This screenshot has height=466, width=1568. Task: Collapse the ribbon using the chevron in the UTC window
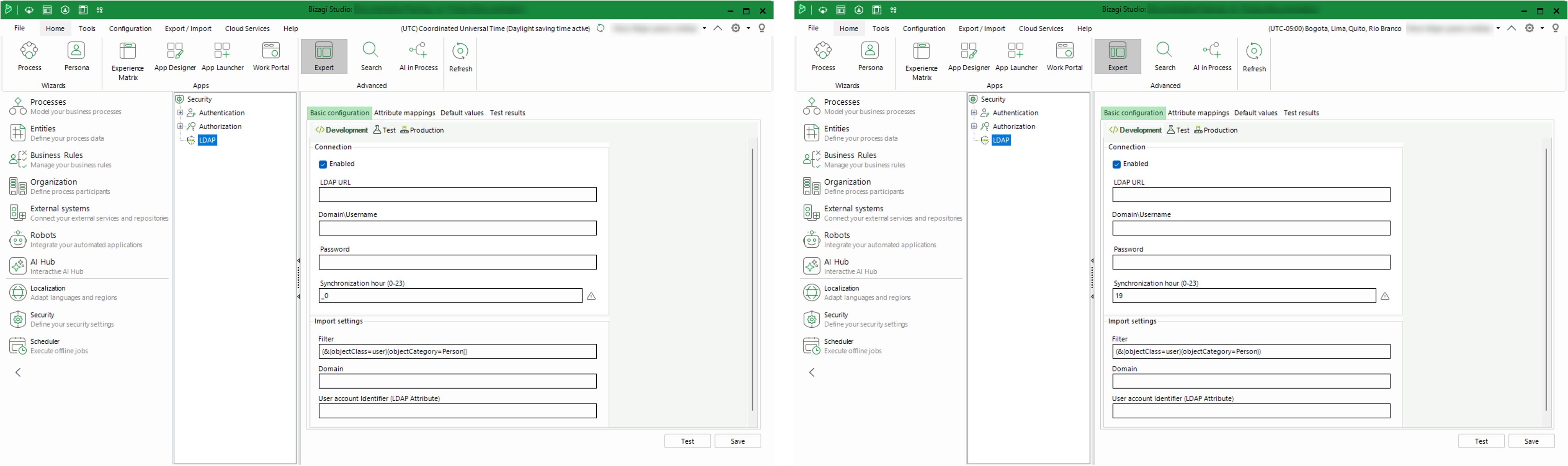(718, 28)
